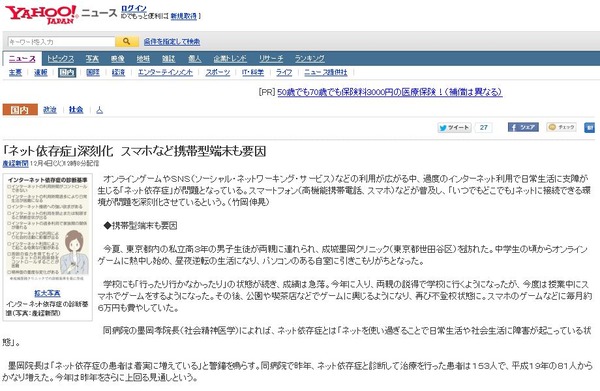Click the IT・科学 category
The image size is (600, 391).
(253, 72)
